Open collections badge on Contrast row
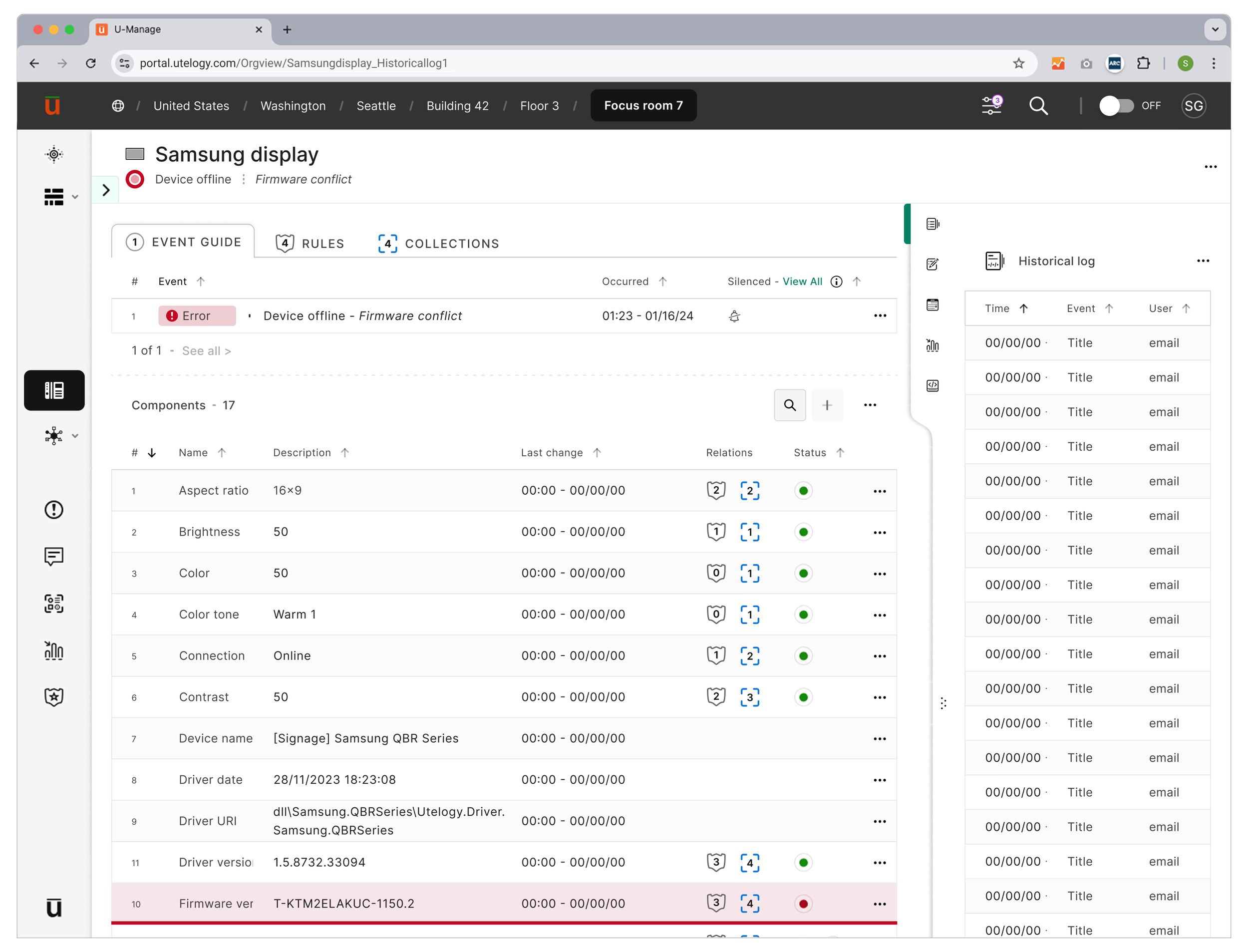Screen dimensions: 1248x952 (x=749, y=697)
